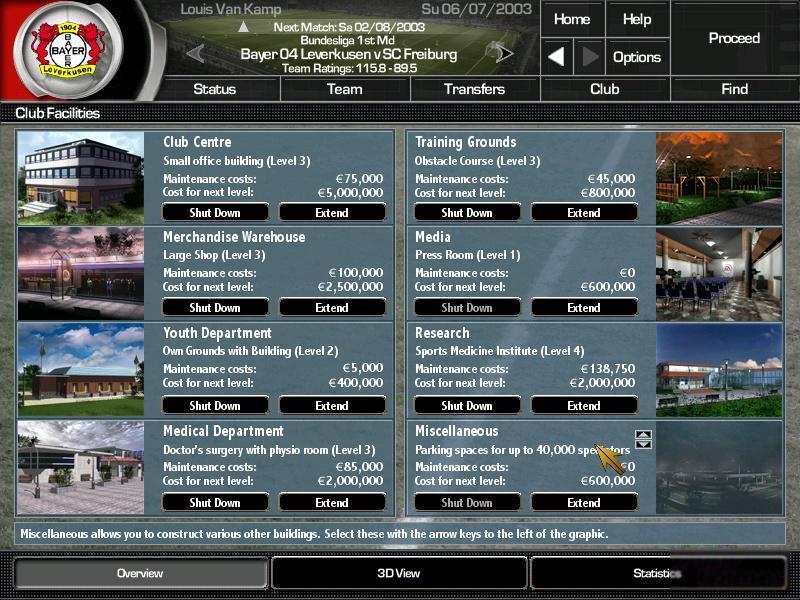Extend the Media press room

click(x=584, y=307)
